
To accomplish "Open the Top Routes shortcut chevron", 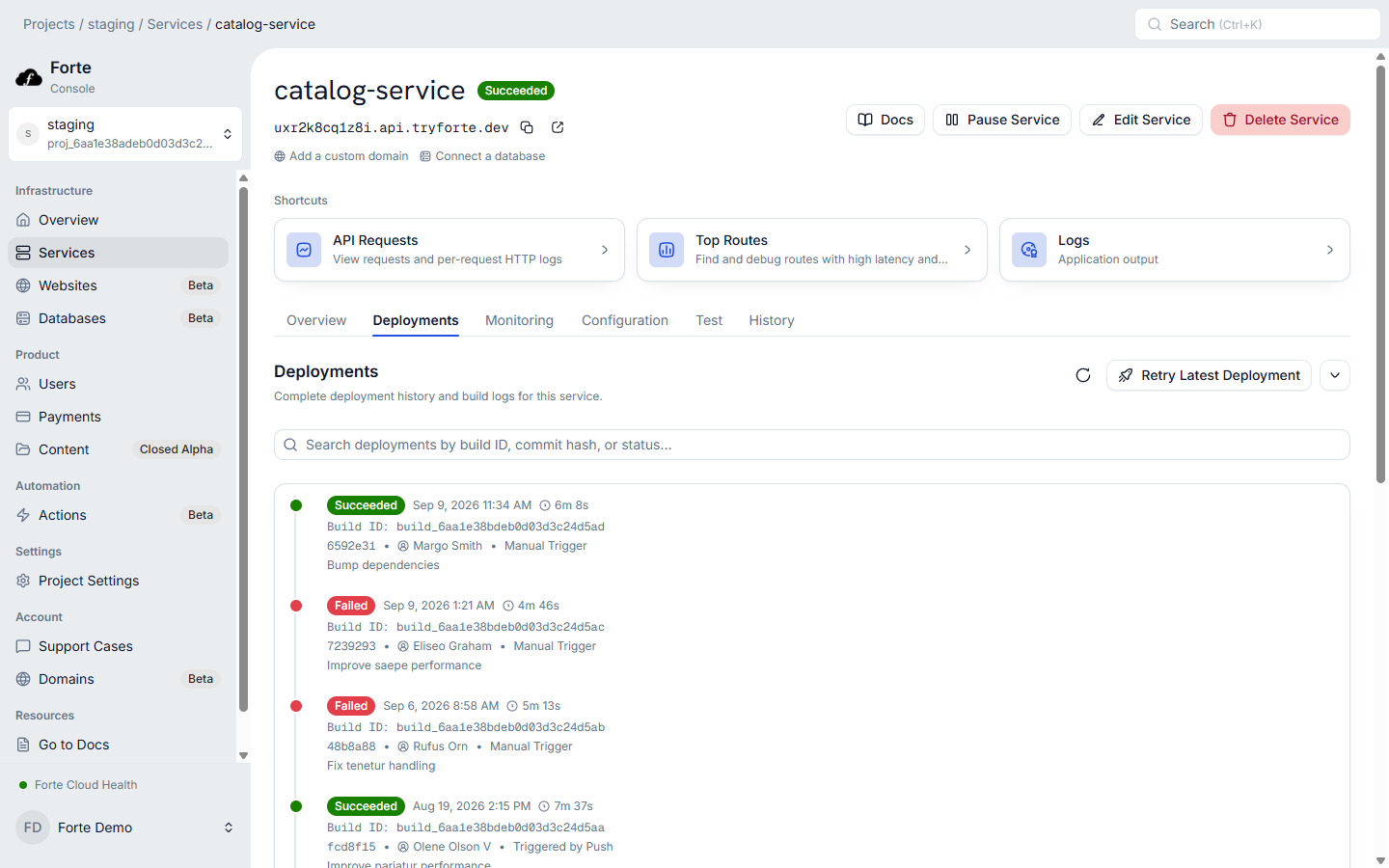I will pyautogui.click(x=967, y=250).
